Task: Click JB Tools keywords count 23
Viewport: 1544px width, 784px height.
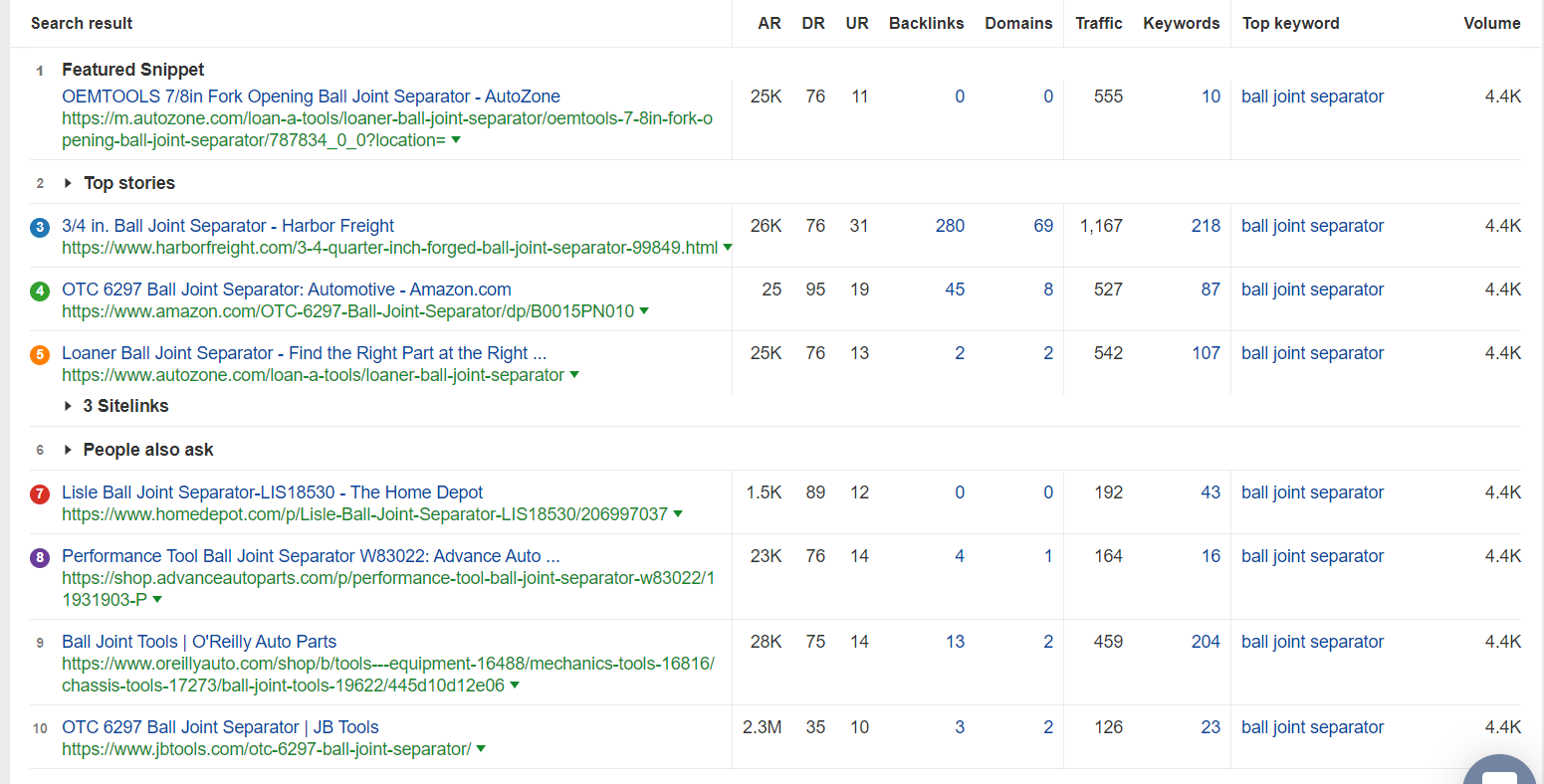Action: 1211,727
